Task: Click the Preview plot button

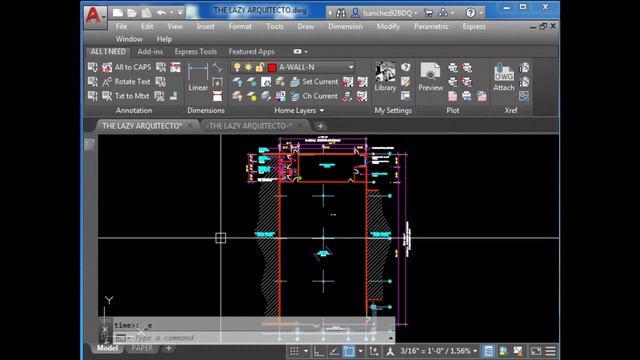Action: (430, 77)
